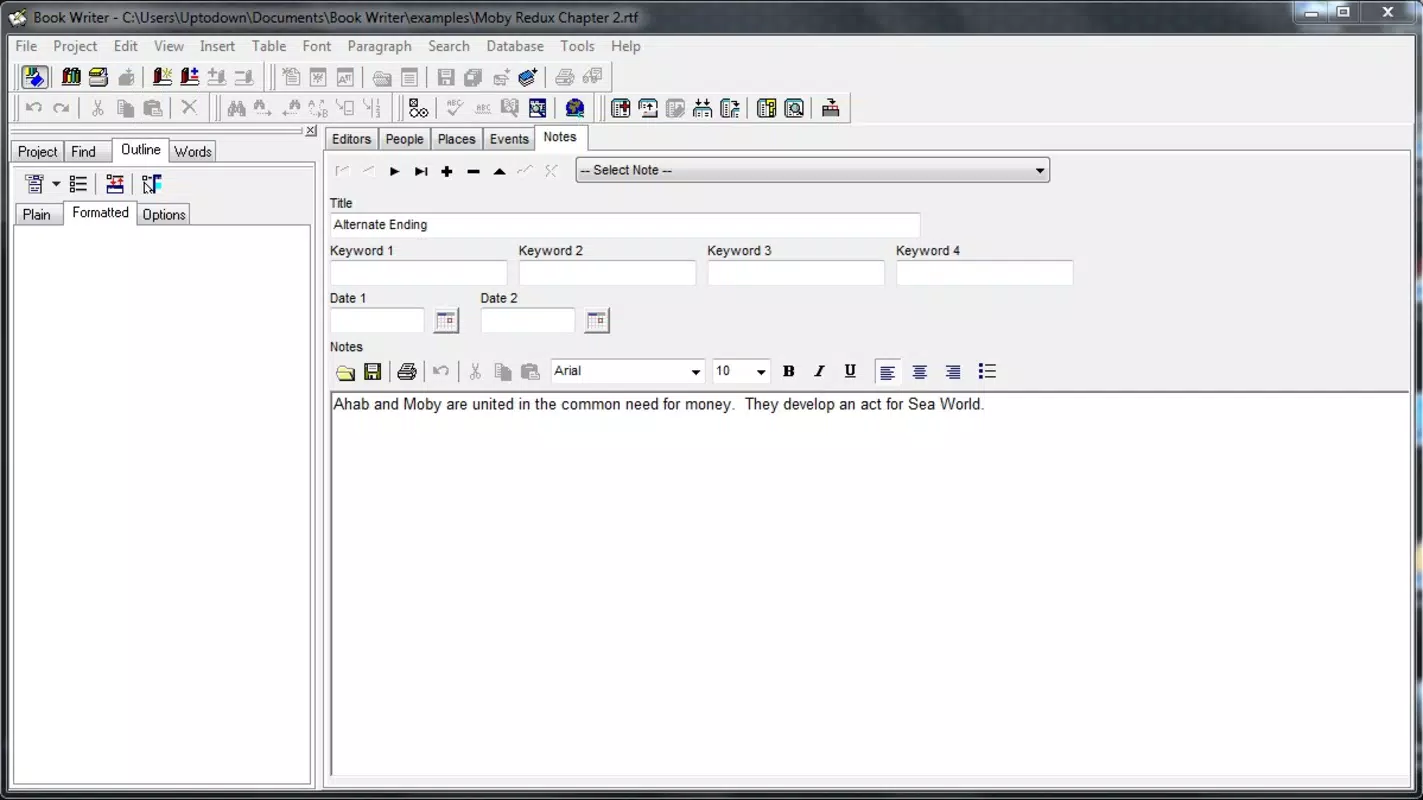Save the note with the floppy disk icon

(x=372, y=372)
